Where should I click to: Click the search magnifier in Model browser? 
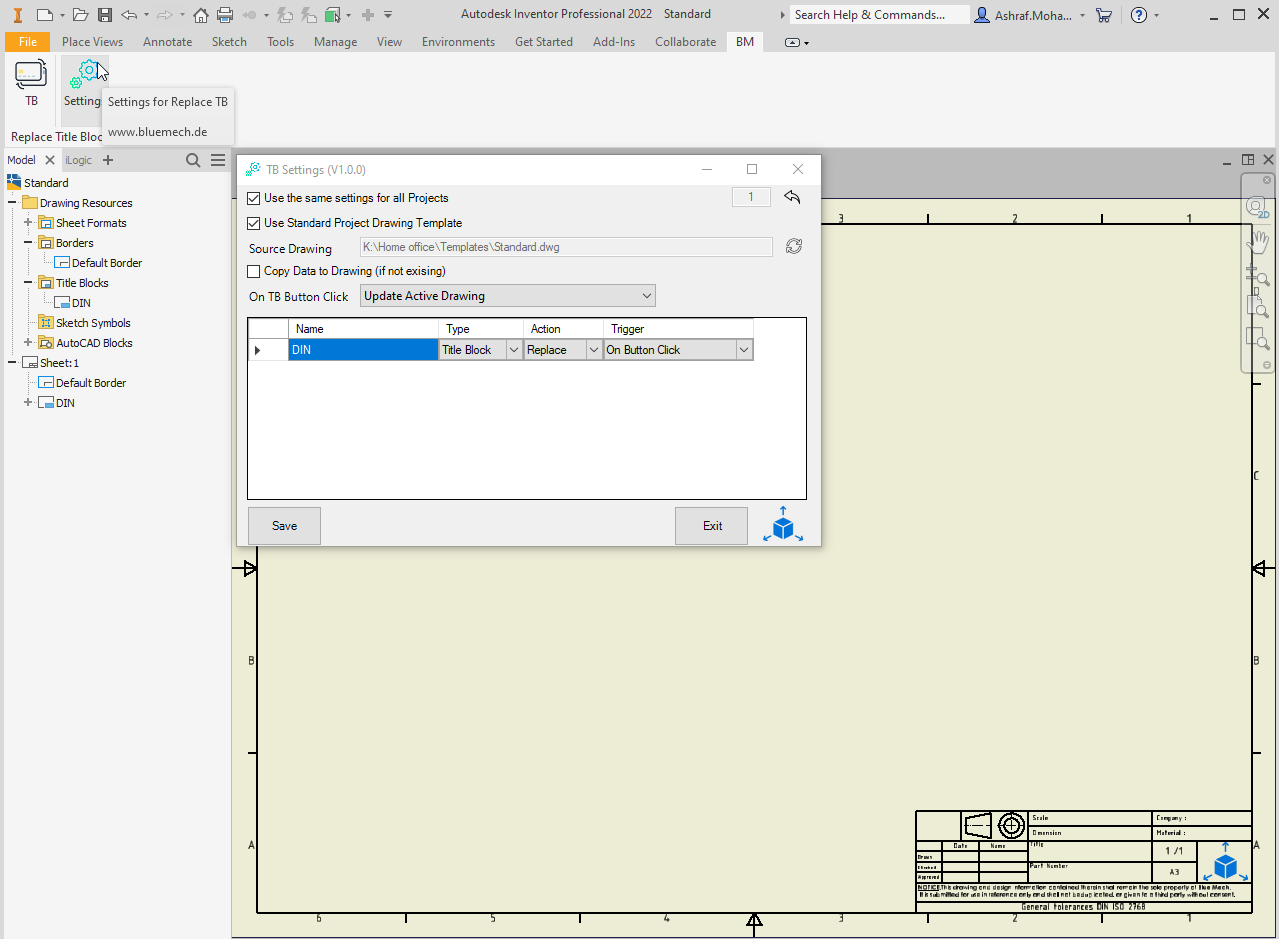(194, 160)
